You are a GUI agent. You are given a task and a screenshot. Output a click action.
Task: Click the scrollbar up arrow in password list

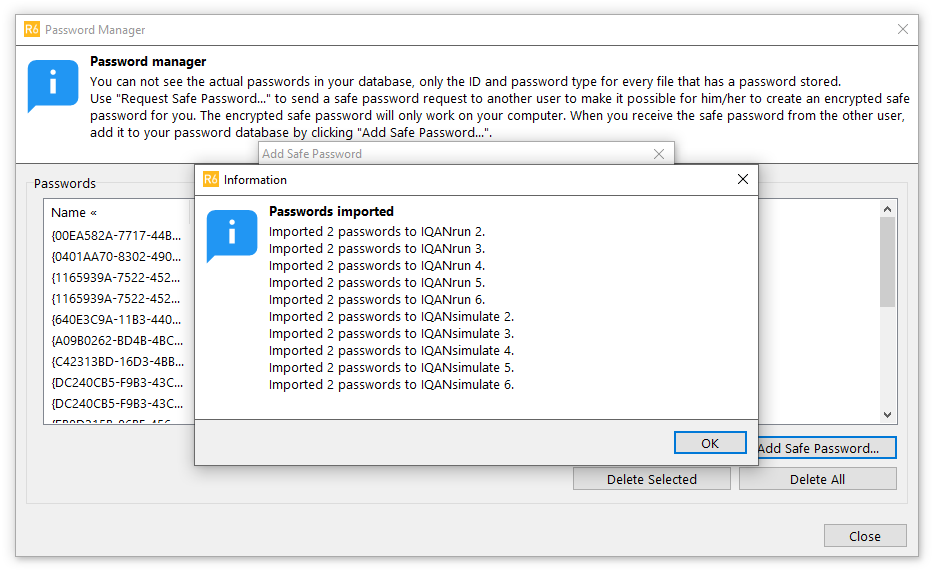pyautogui.click(x=887, y=209)
